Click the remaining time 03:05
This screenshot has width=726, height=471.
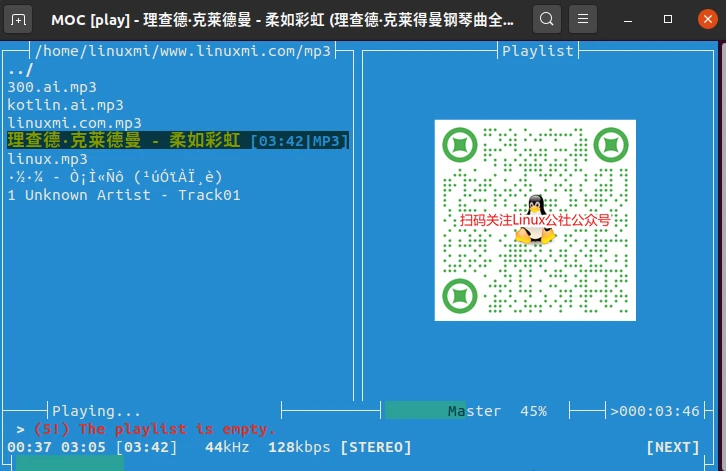pyautogui.click(x=83, y=447)
